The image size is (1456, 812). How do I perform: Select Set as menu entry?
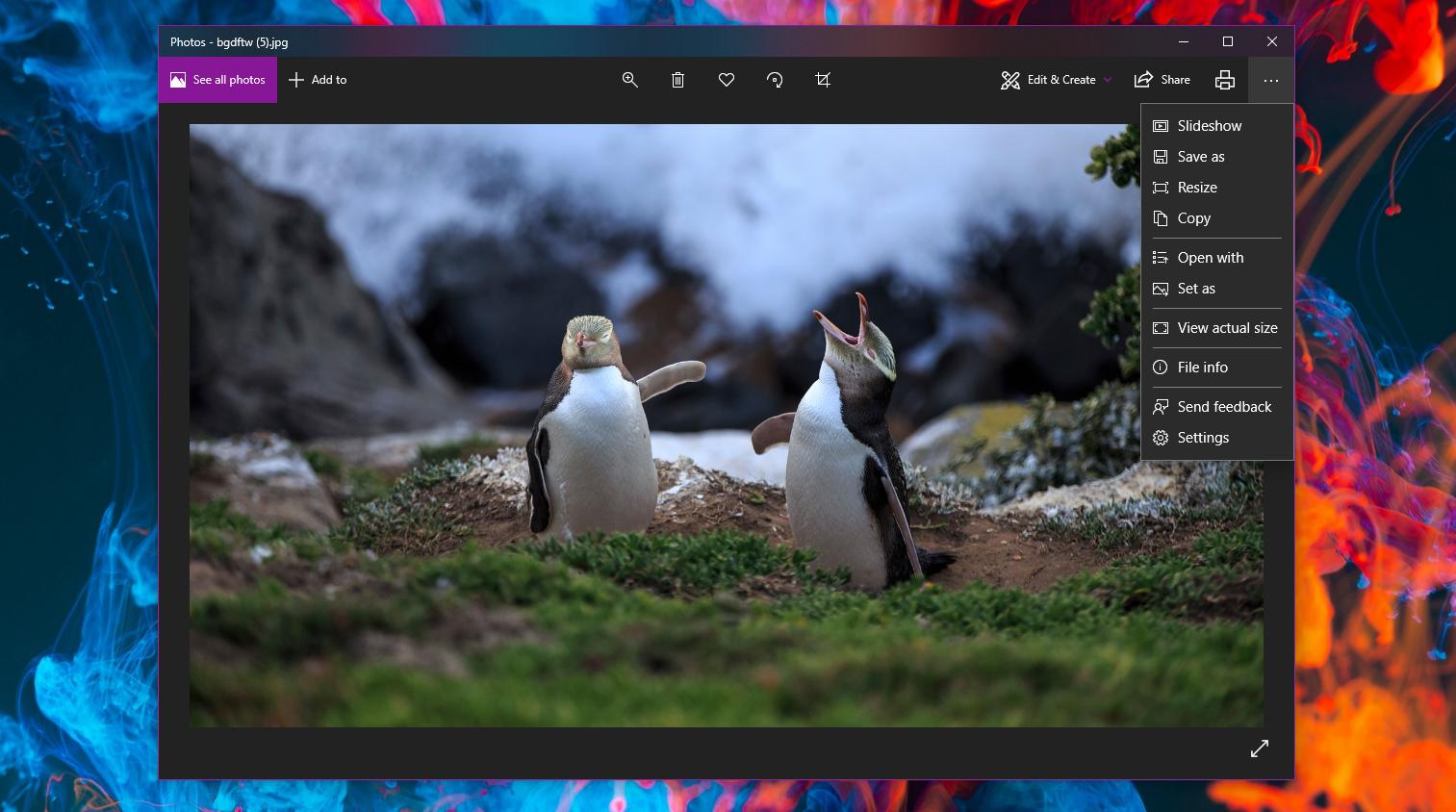pyautogui.click(x=1217, y=289)
